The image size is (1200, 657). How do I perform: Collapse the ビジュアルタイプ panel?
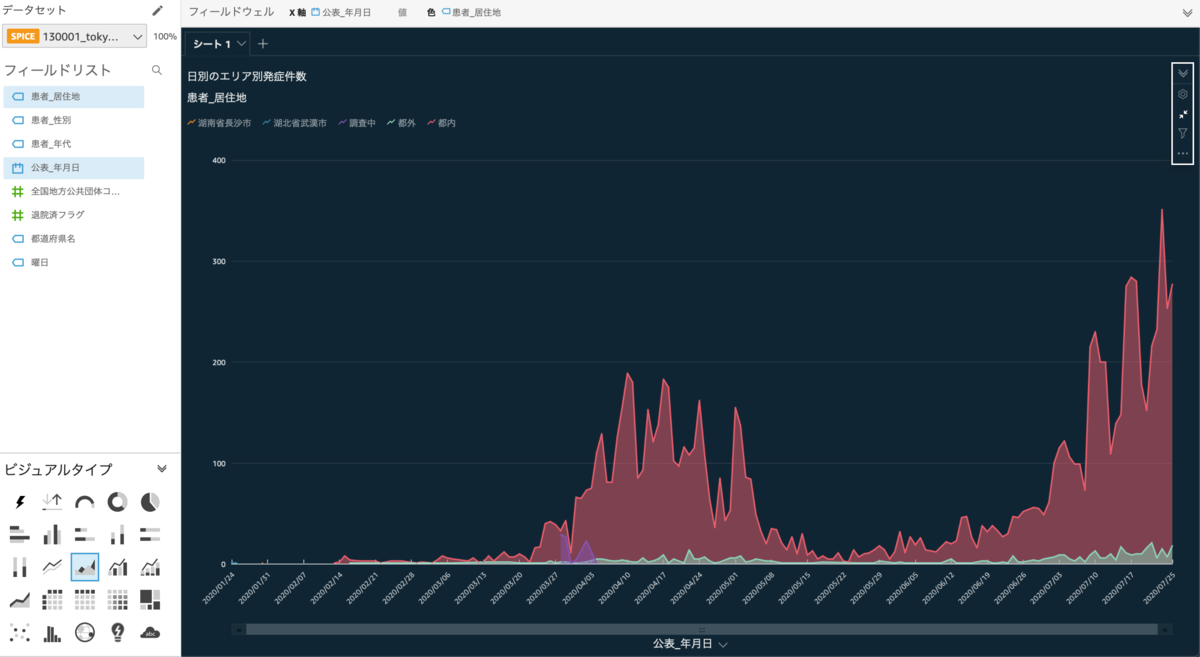pyautogui.click(x=162, y=469)
